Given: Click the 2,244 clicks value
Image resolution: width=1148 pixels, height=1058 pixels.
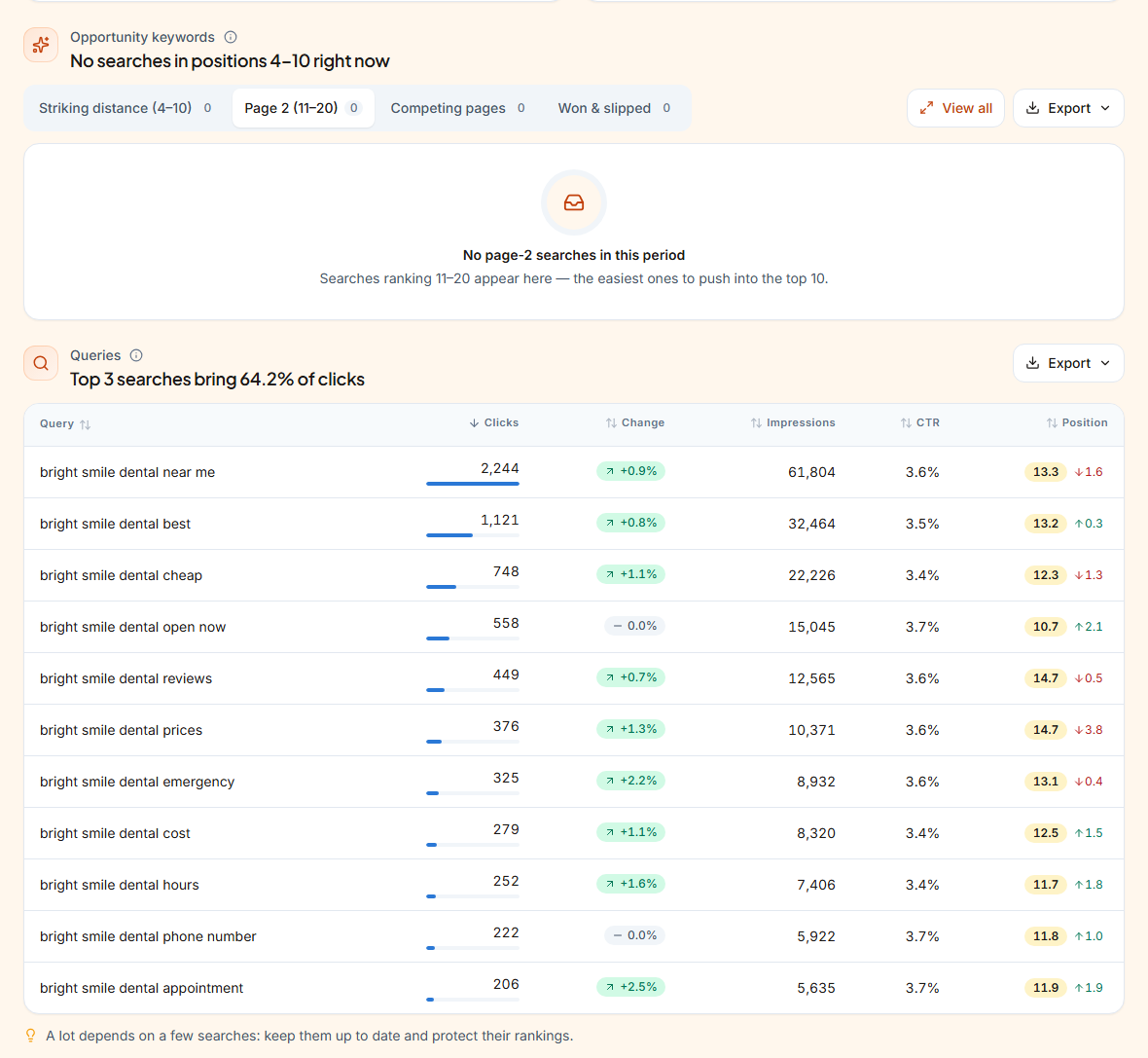Looking at the screenshot, I should [499, 468].
